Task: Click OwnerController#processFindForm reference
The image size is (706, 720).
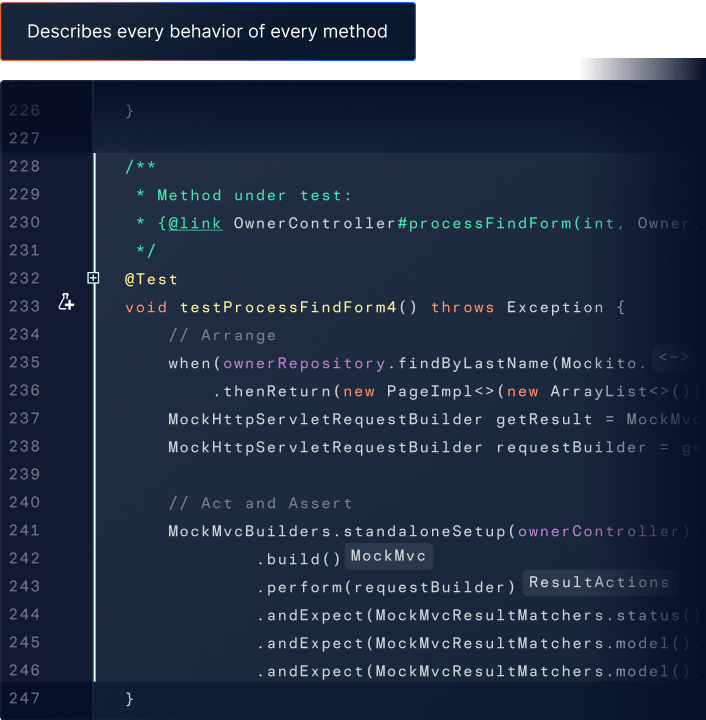Action: (x=402, y=224)
